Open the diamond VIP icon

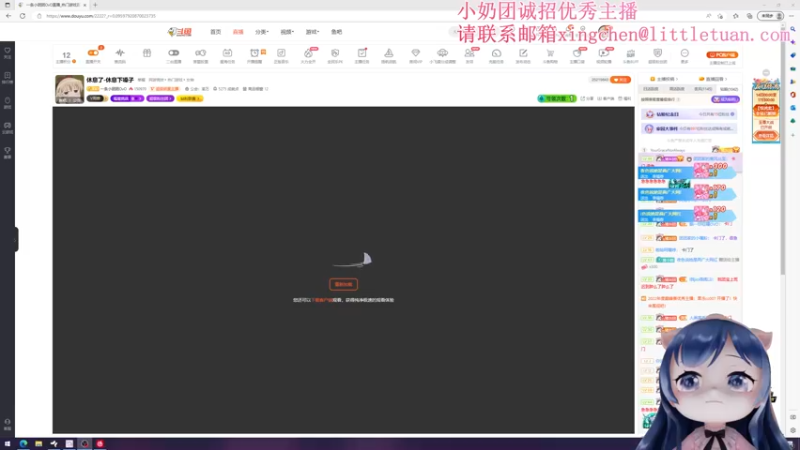click(x=416, y=53)
